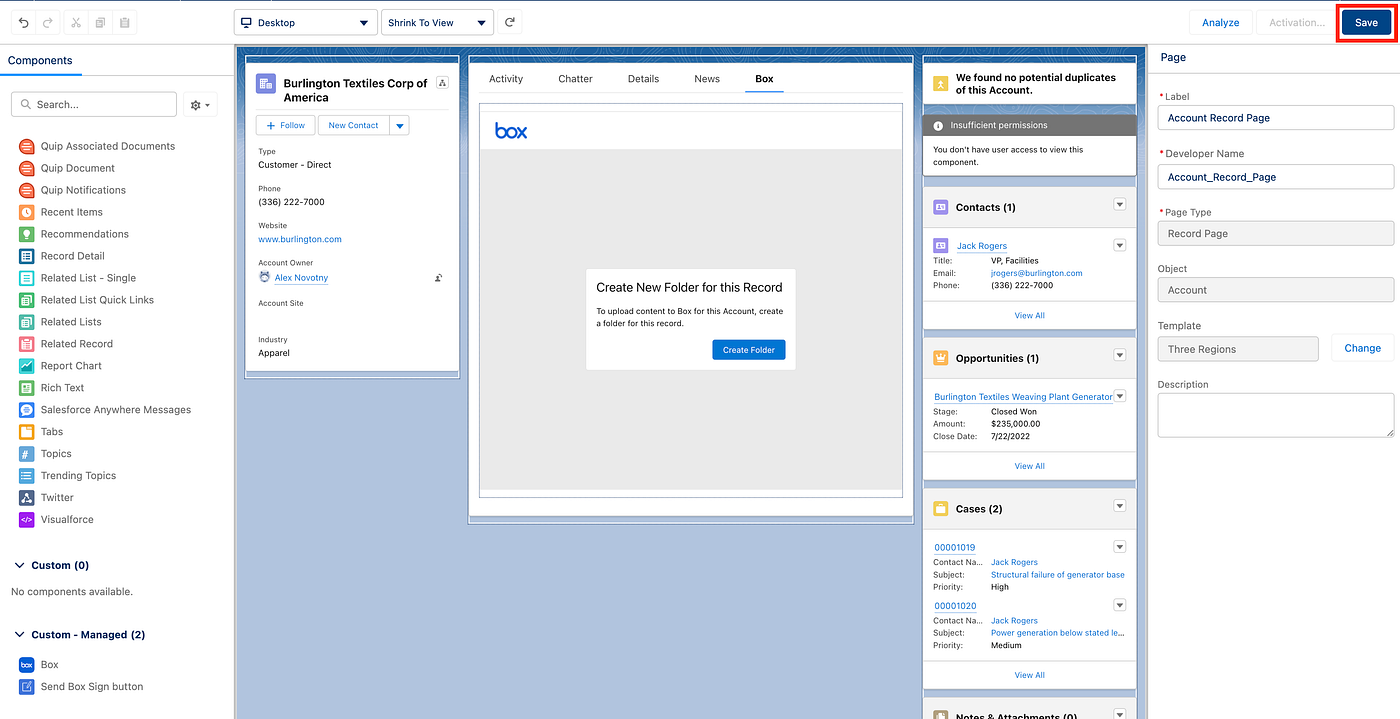Select the Recent Items component
The image size is (1400, 719).
[x=61, y=212]
